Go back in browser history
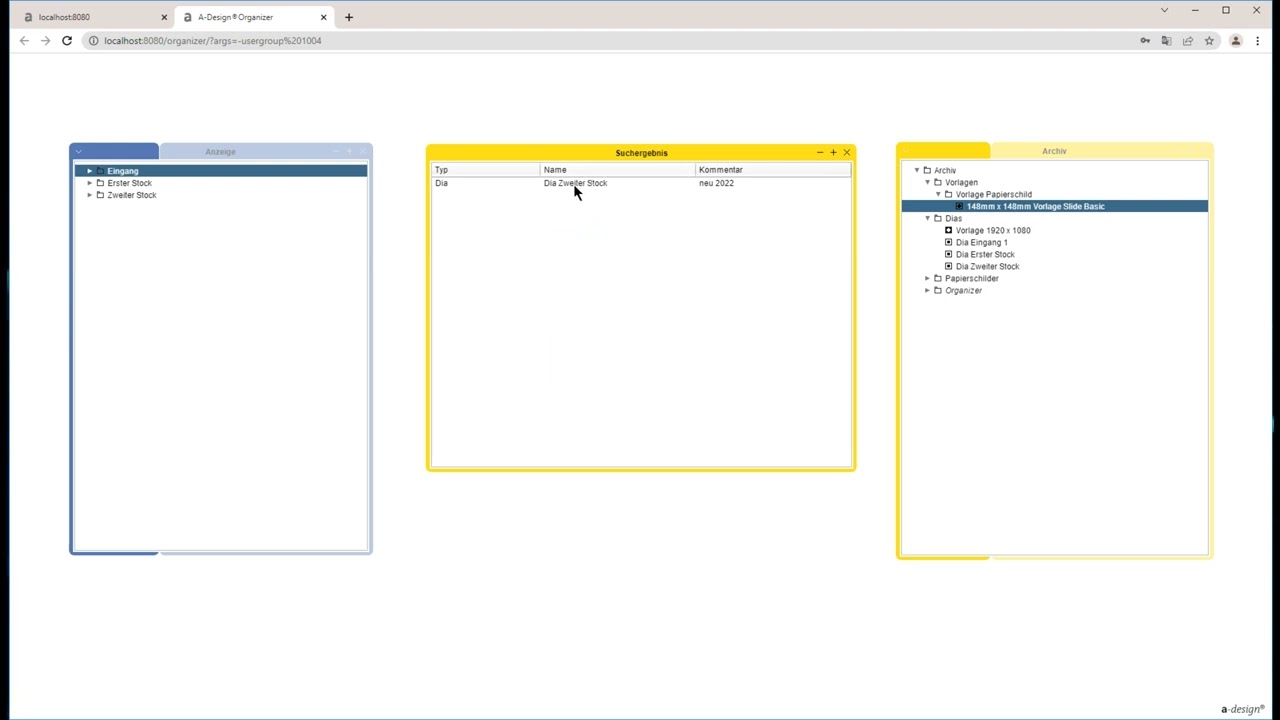Viewport: 1280px width, 720px height. click(24, 41)
